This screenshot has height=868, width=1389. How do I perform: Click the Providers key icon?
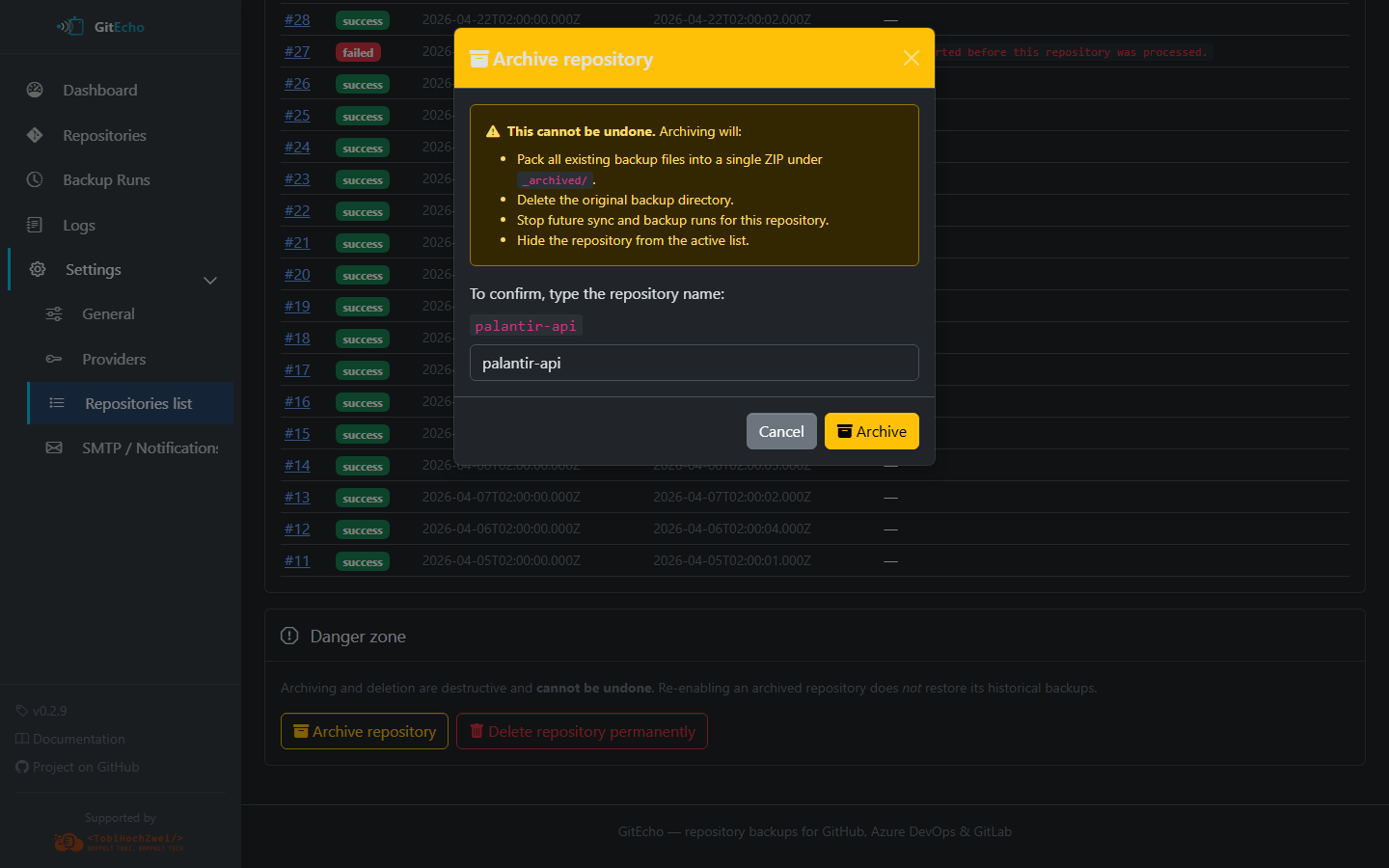(54, 359)
